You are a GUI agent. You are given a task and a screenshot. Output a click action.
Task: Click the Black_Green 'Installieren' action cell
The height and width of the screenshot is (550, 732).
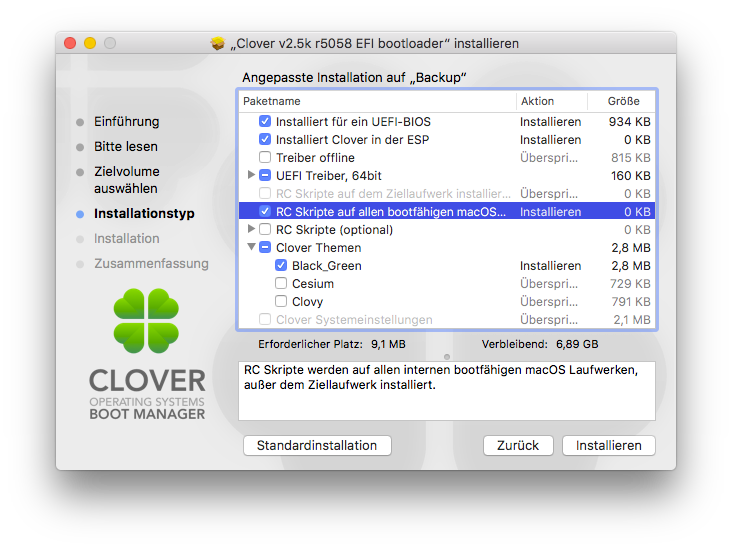click(x=550, y=266)
